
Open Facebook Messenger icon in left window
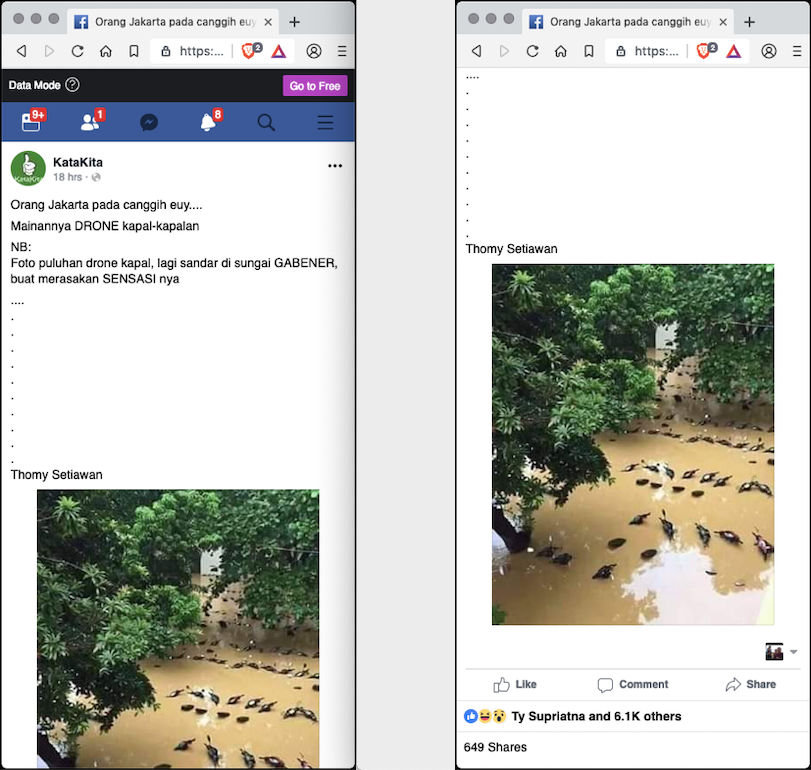point(149,122)
